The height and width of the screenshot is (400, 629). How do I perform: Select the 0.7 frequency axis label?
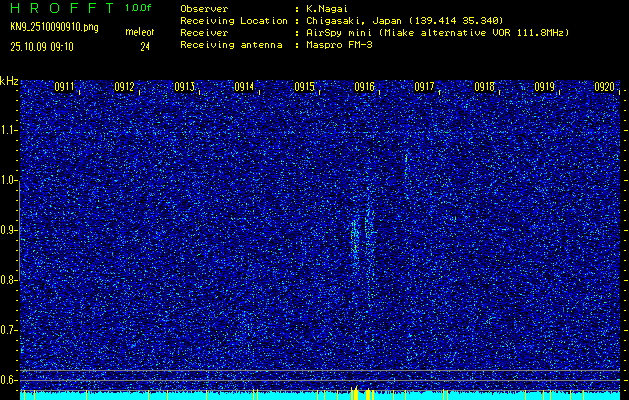(x=9, y=329)
